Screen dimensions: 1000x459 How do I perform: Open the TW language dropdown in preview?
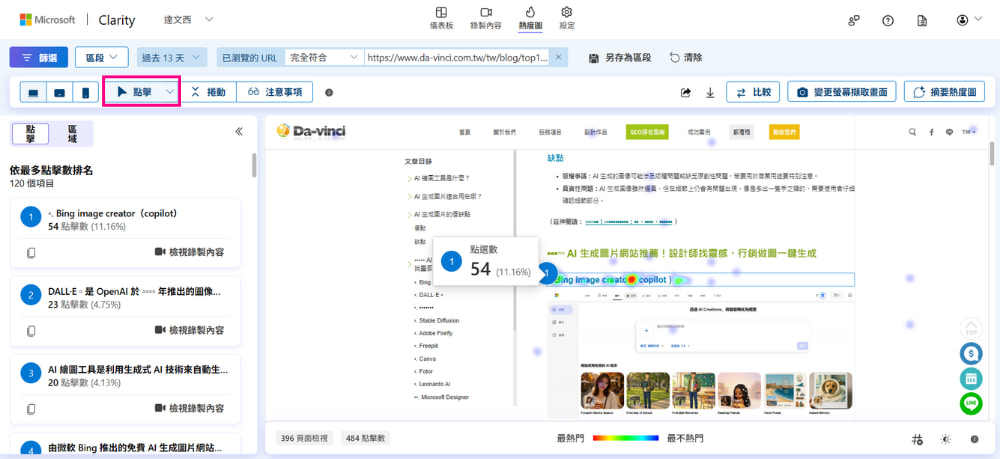969,132
